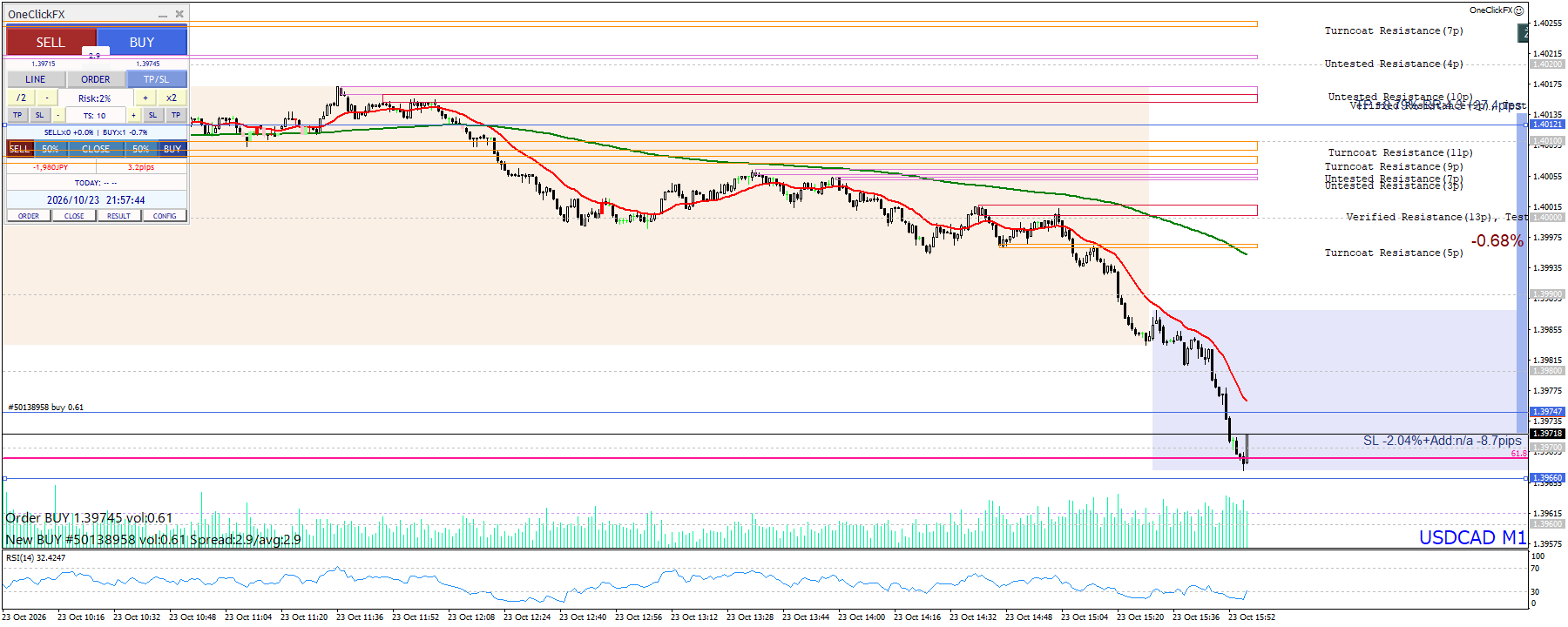The width and height of the screenshot is (1568, 627).
Task: Click the TS: 10 trailing stop field
Action: [x=96, y=116]
